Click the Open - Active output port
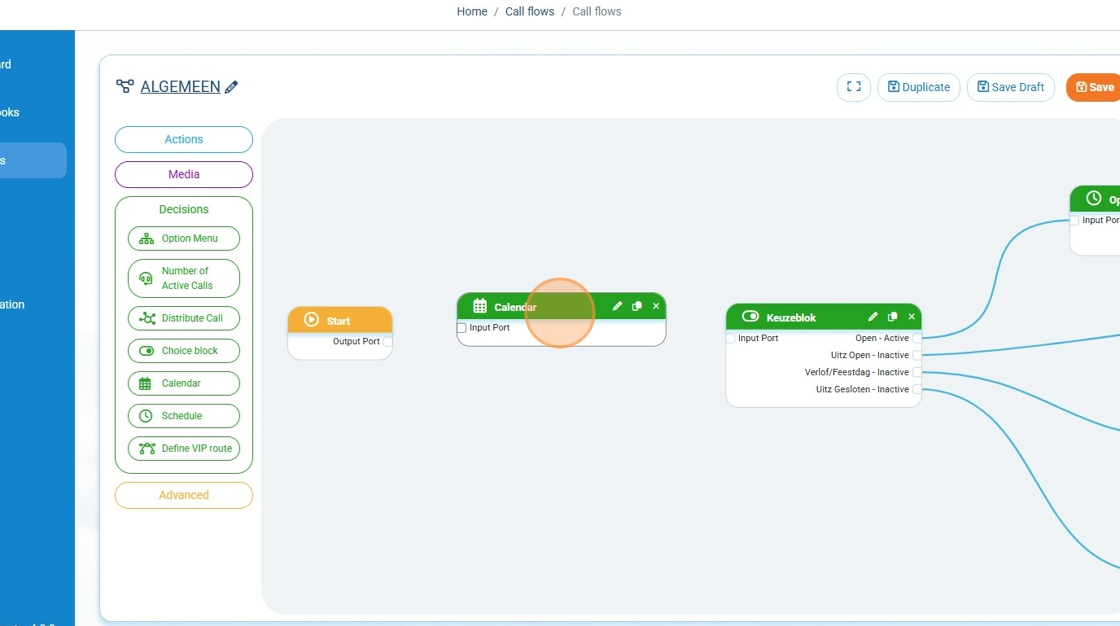 point(917,339)
